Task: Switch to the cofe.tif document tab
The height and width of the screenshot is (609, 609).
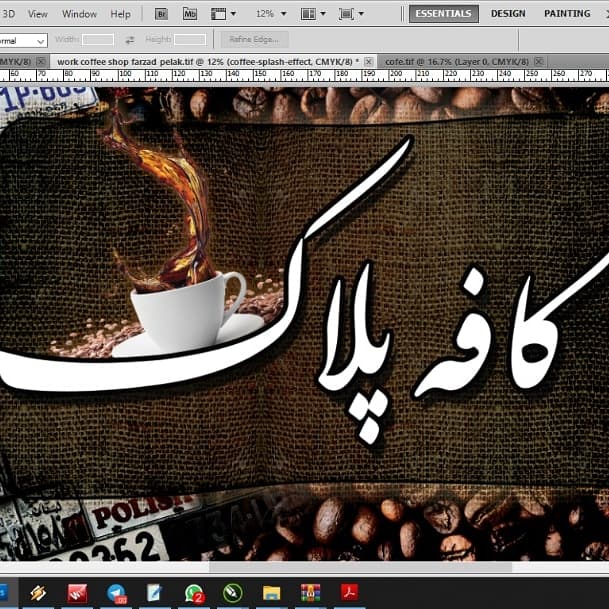Action: tap(457, 62)
